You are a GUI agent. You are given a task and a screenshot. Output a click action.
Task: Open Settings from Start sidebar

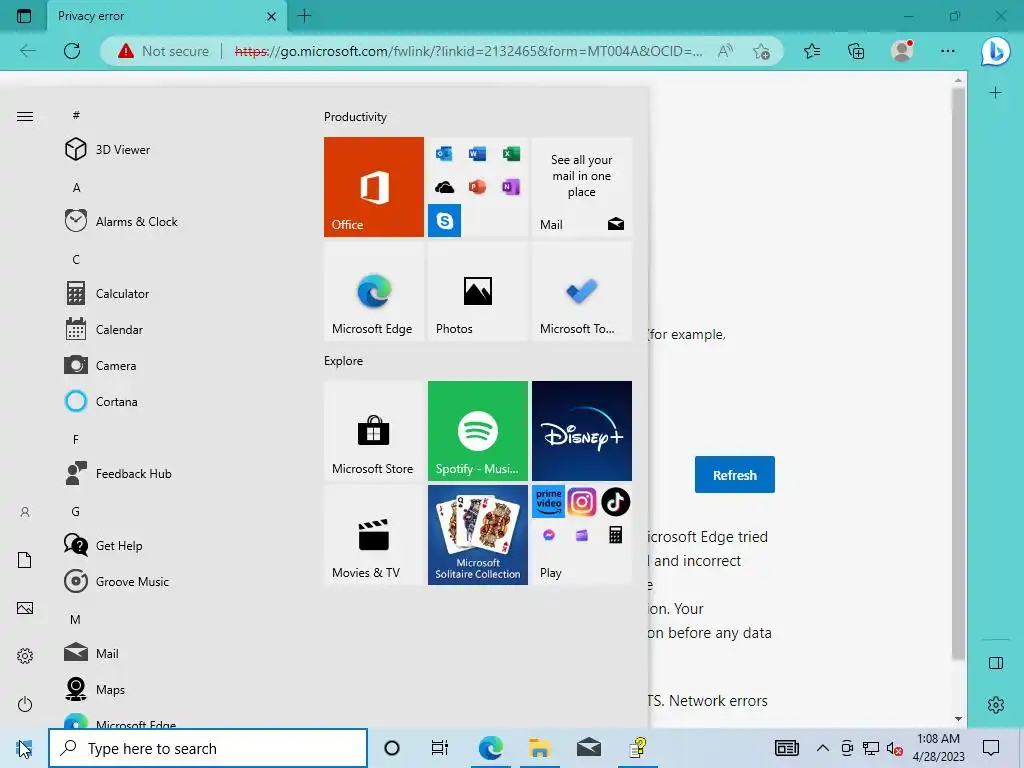pyautogui.click(x=25, y=656)
